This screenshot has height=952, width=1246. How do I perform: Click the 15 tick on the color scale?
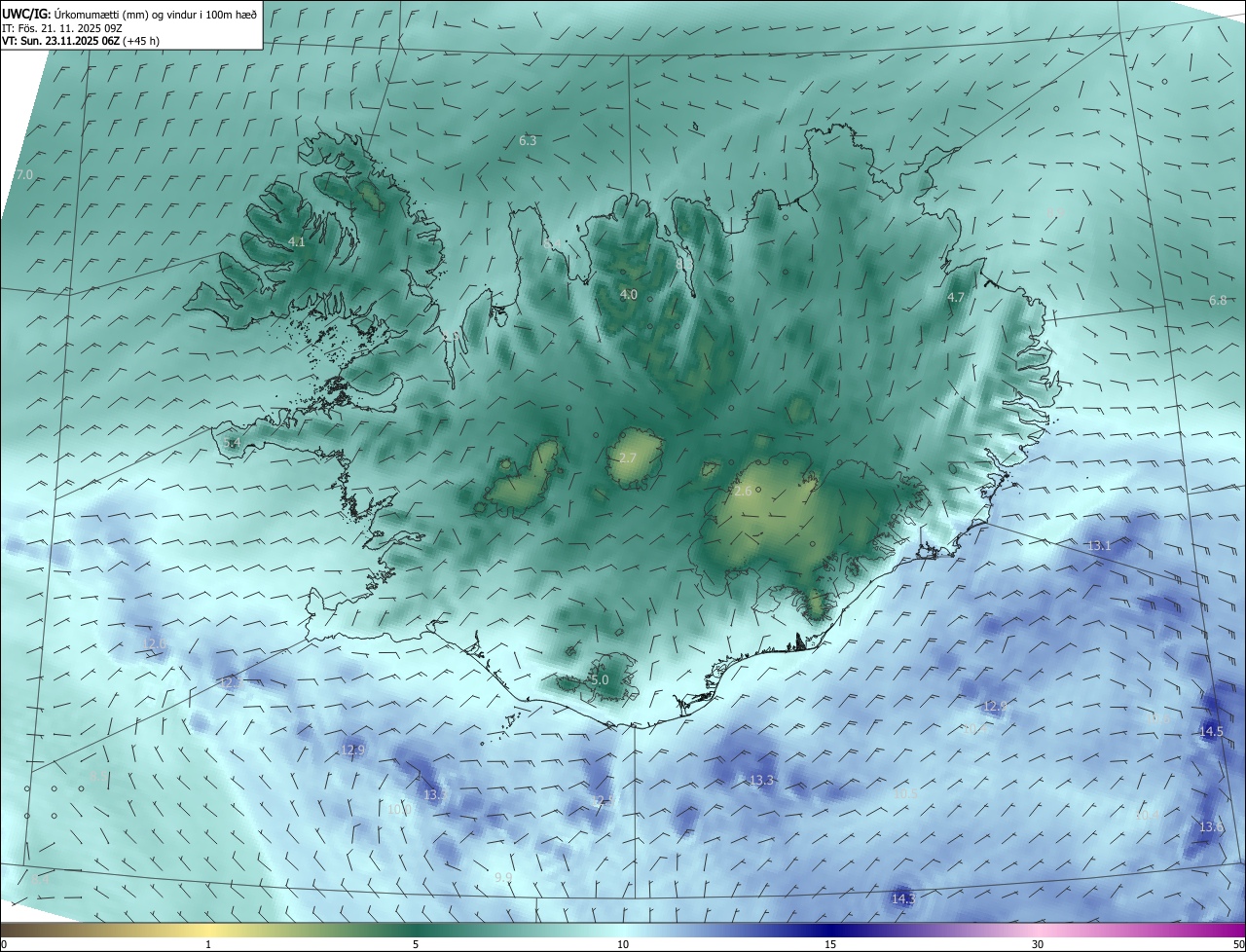(x=830, y=944)
